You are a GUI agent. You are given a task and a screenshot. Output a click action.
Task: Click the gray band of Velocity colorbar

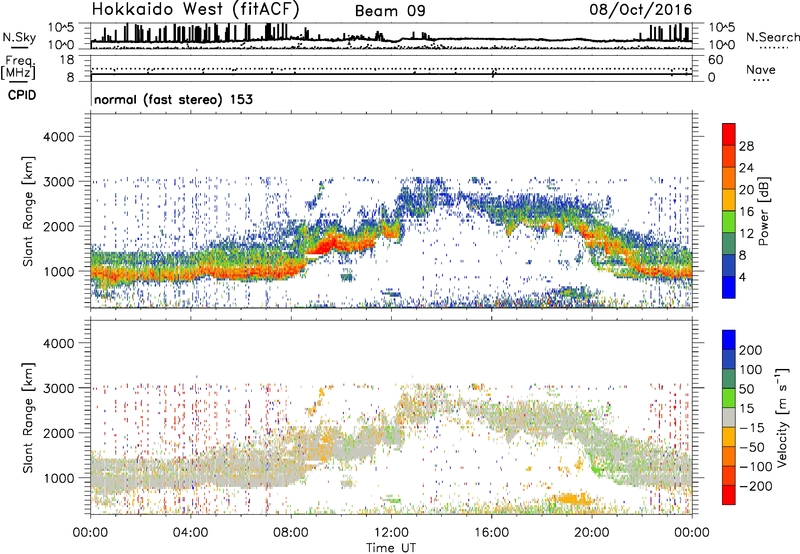tap(729, 417)
